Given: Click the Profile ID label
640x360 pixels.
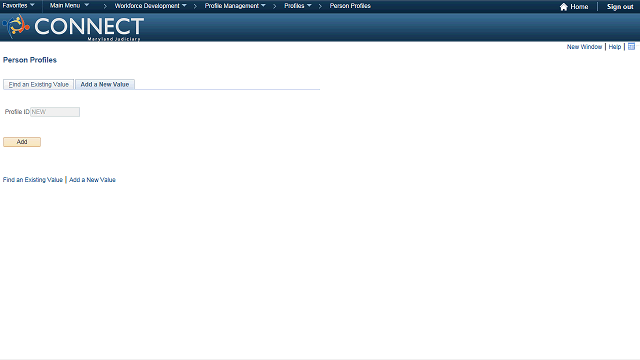Looking at the screenshot, I should coord(17,112).
